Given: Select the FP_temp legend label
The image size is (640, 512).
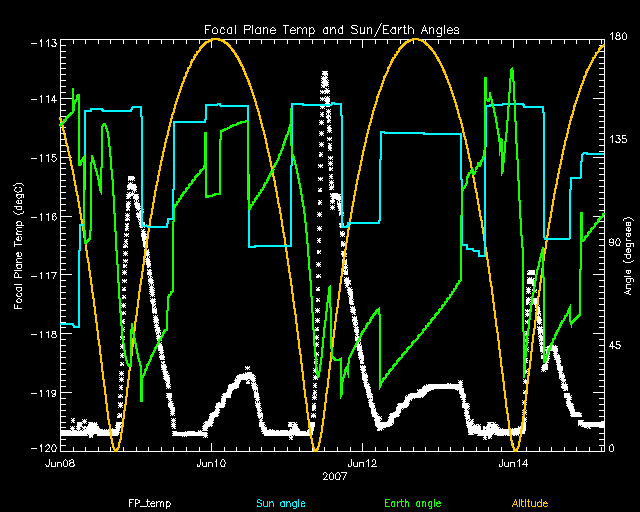Looking at the screenshot, I should [145, 502].
